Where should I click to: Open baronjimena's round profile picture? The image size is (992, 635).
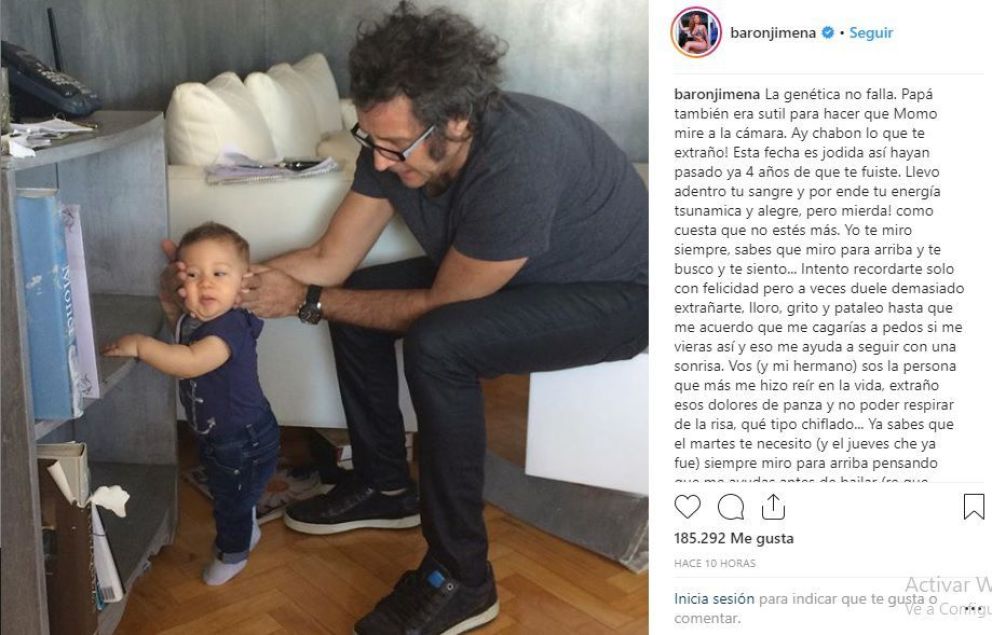tap(696, 32)
